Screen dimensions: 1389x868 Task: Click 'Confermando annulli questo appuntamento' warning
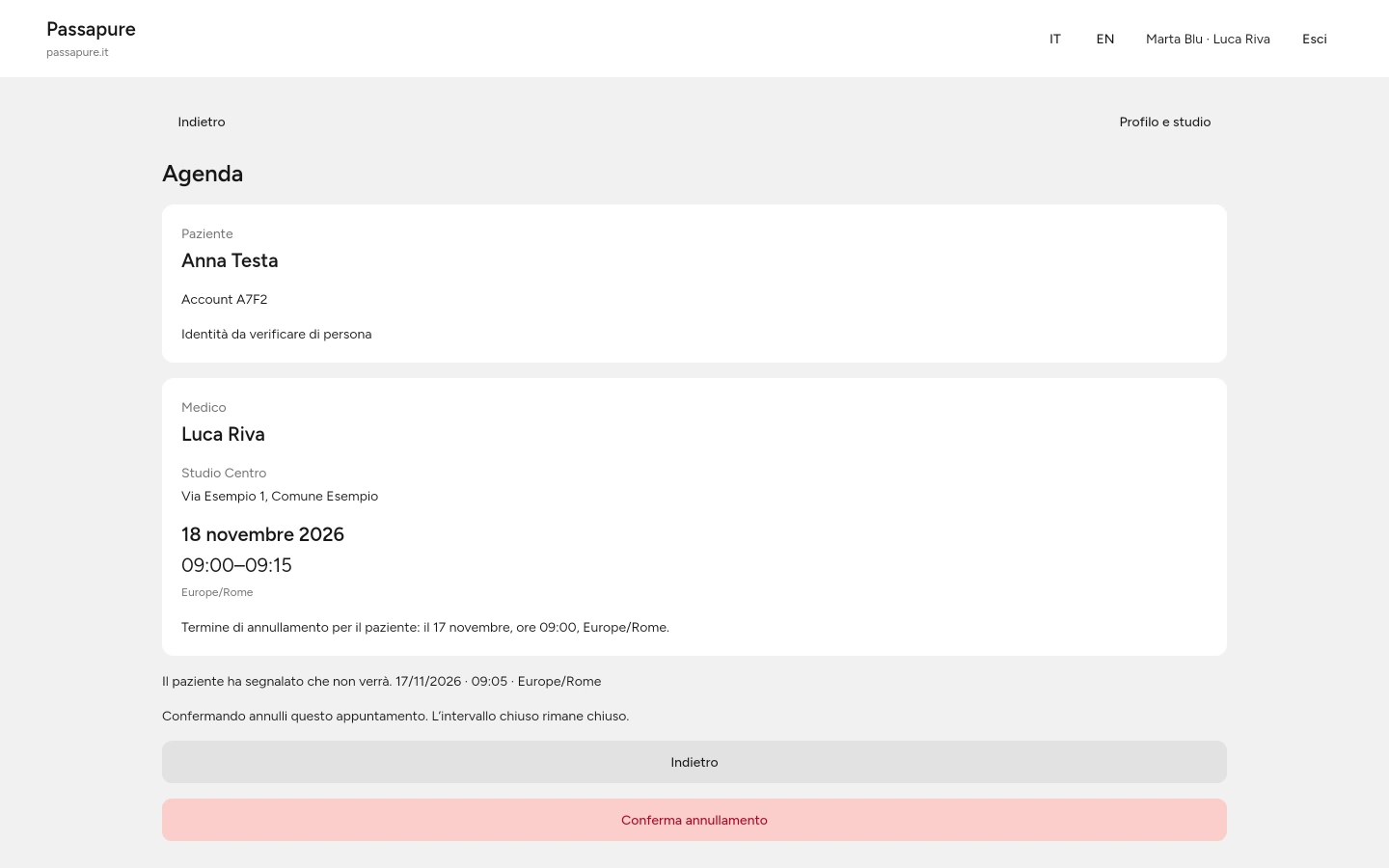pyautogui.click(x=395, y=716)
